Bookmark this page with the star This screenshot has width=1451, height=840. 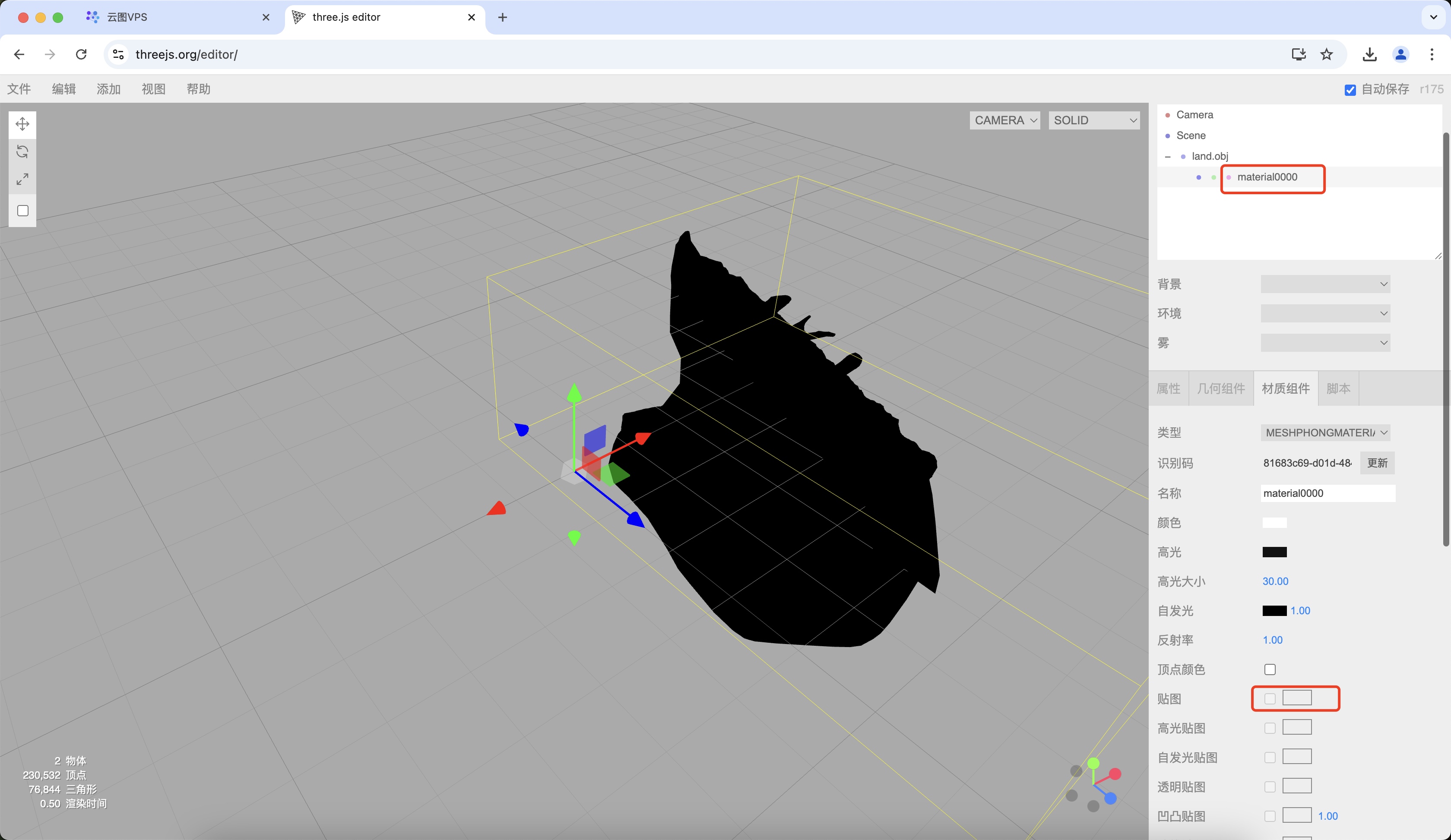[1327, 54]
